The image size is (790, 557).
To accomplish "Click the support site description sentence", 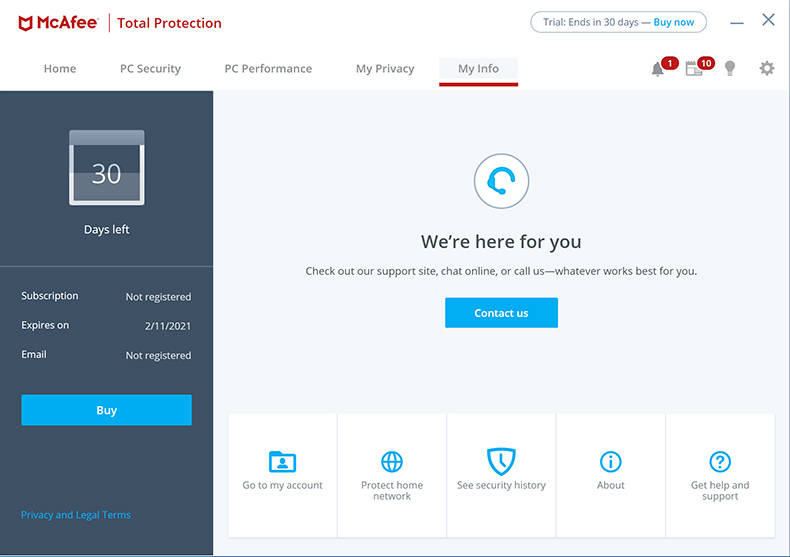I will (x=501, y=271).
